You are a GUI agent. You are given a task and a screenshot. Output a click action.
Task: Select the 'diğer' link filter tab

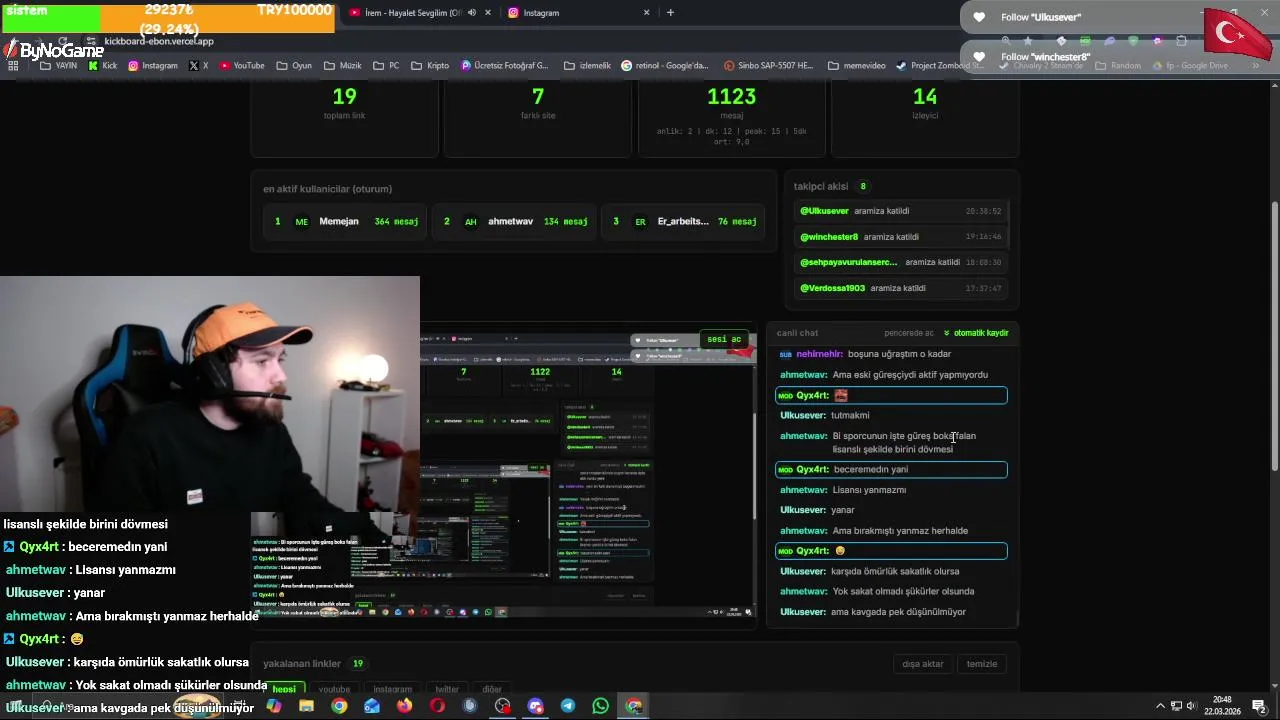pos(492,689)
